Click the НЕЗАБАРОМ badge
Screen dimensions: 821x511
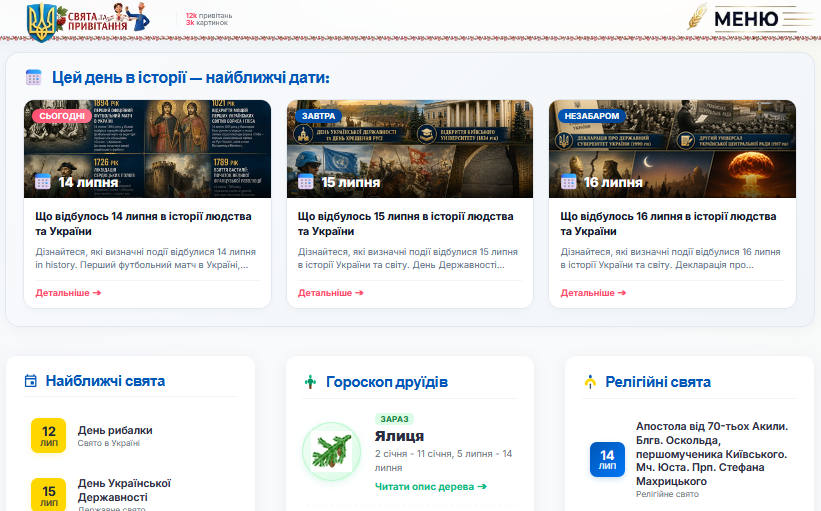coord(592,116)
